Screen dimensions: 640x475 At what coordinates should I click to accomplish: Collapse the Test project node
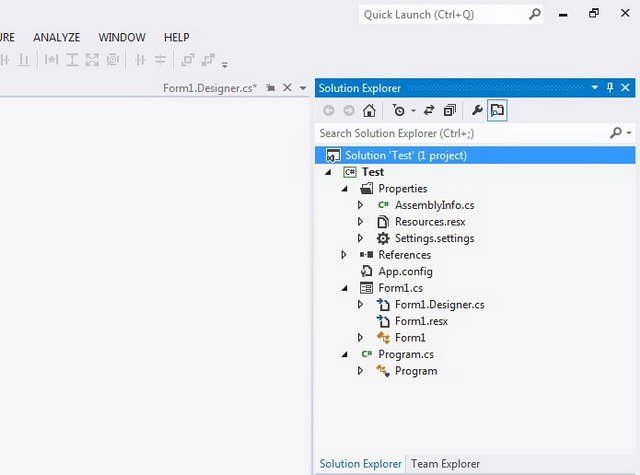(x=329, y=172)
